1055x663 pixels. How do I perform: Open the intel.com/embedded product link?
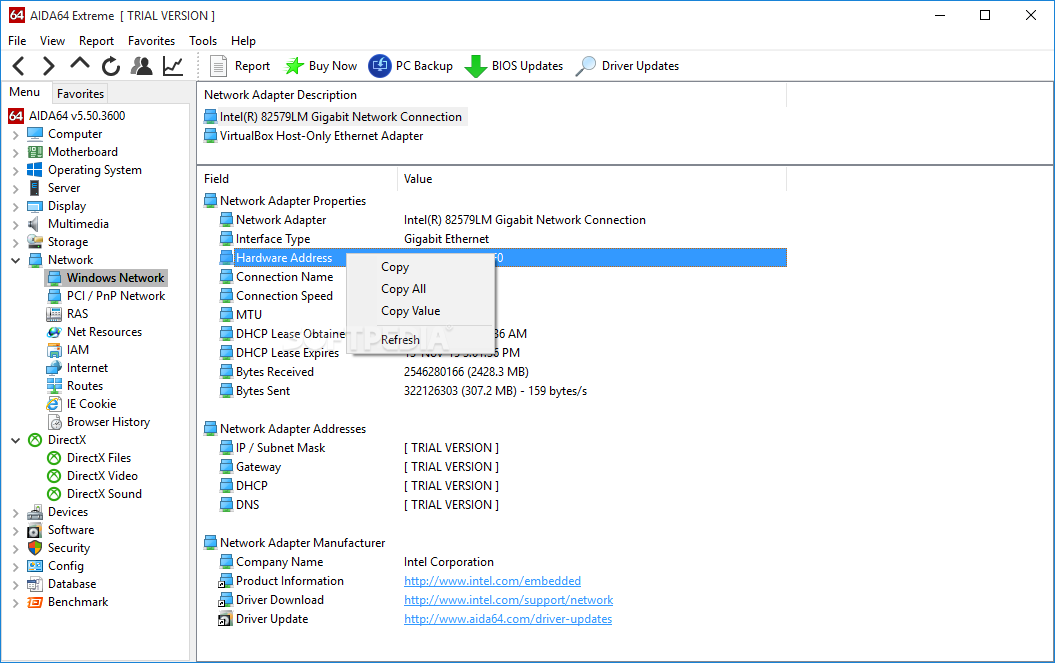pyautogui.click(x=493, y=581)
